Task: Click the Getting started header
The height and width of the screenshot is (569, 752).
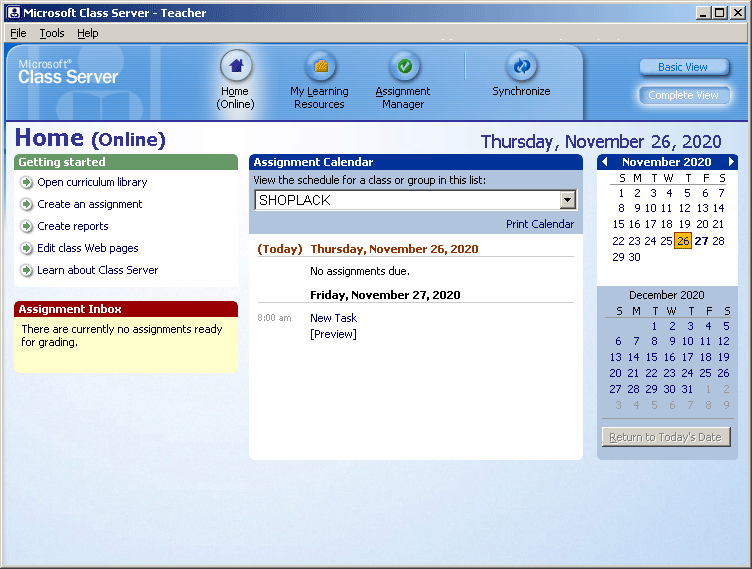Action: tap(126, 162)
